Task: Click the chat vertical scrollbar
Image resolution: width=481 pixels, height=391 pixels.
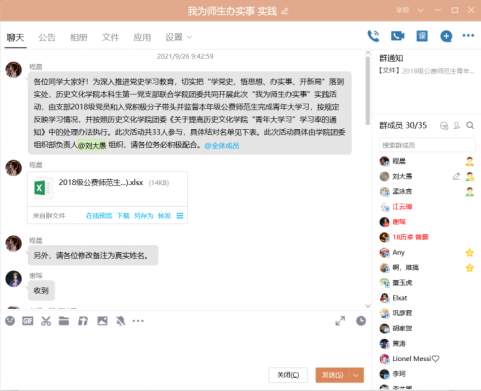Action: click(x=368, y=91)
